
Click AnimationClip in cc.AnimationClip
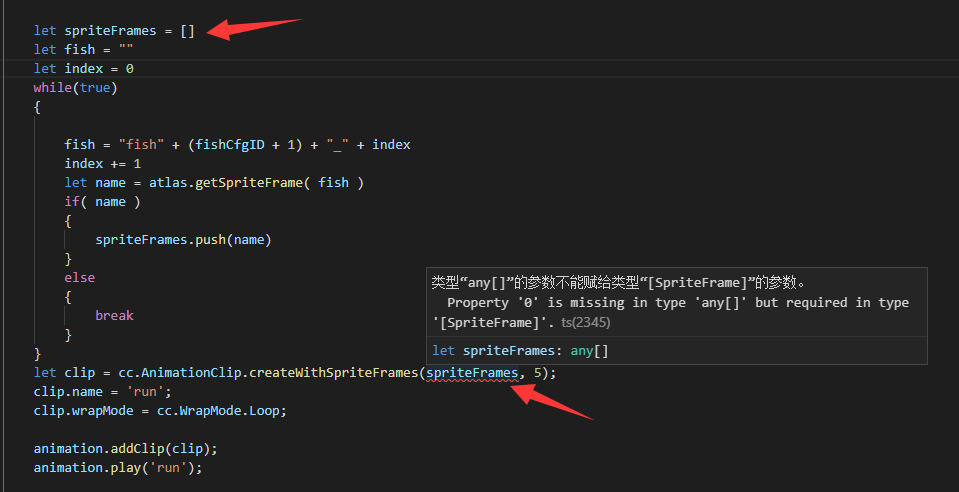click(x=196, y=373)
